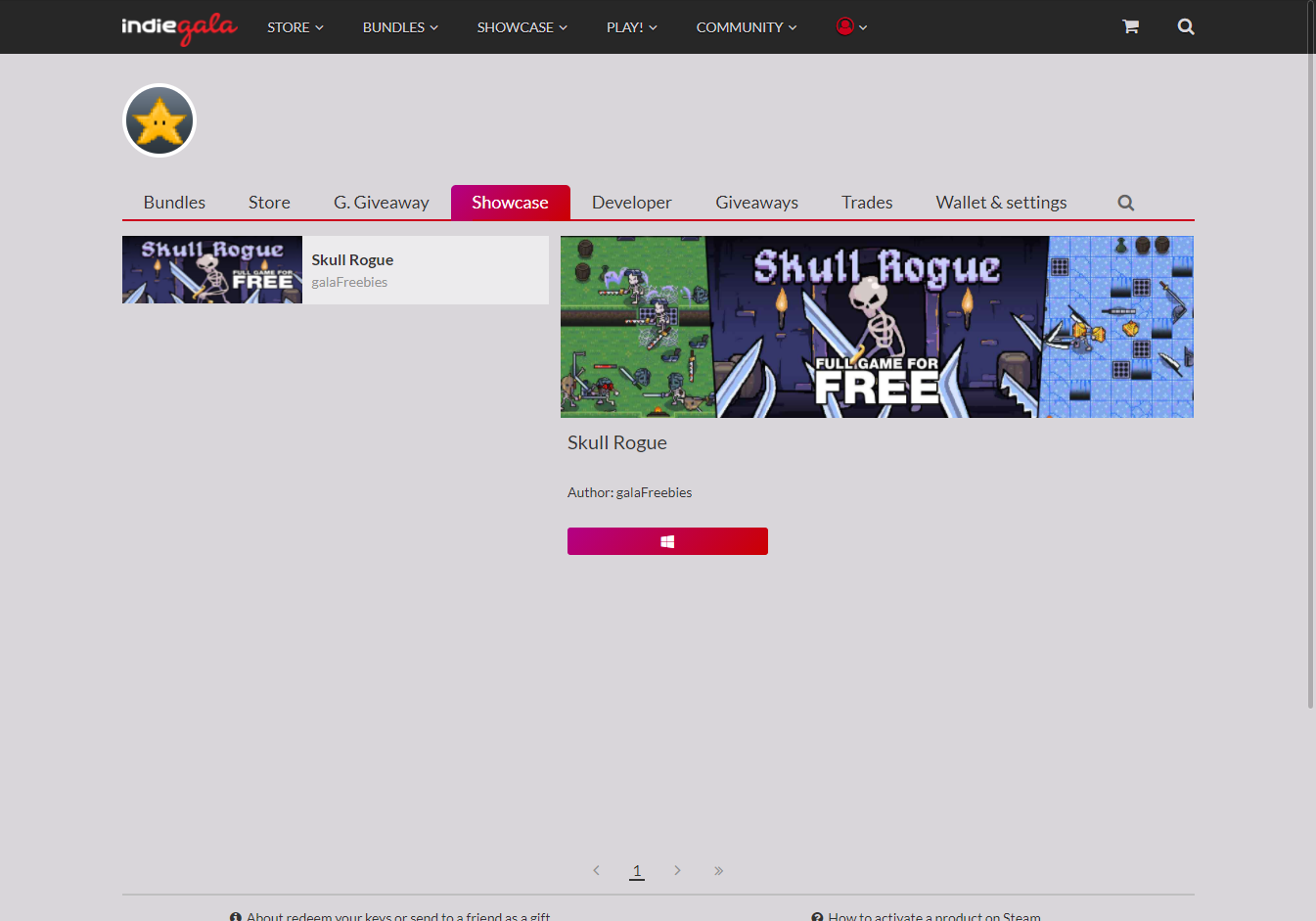The image size is (1316, 921).
Task: Click the page vertical scrollbar
Action: coord(1311,352)
